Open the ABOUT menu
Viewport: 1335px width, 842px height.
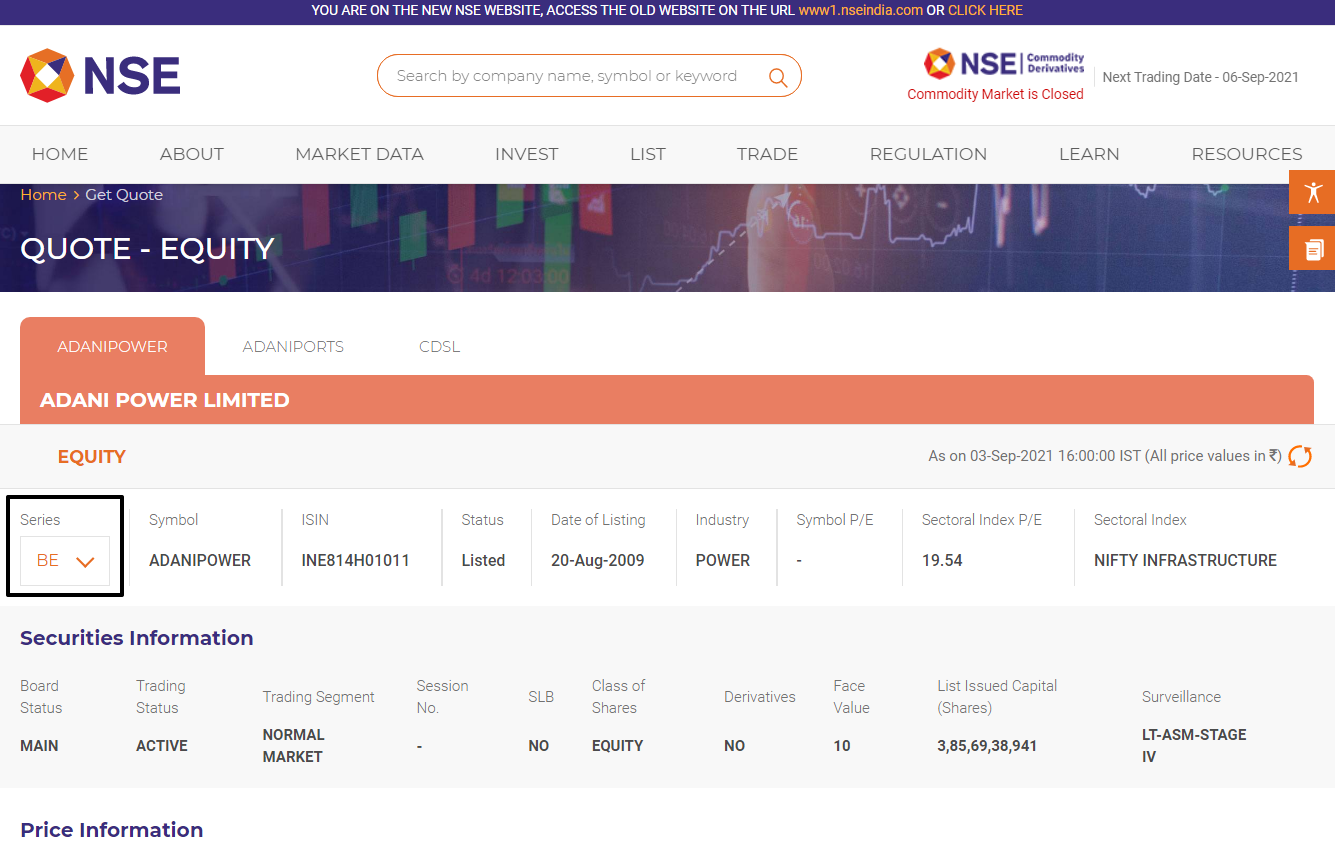192,154
